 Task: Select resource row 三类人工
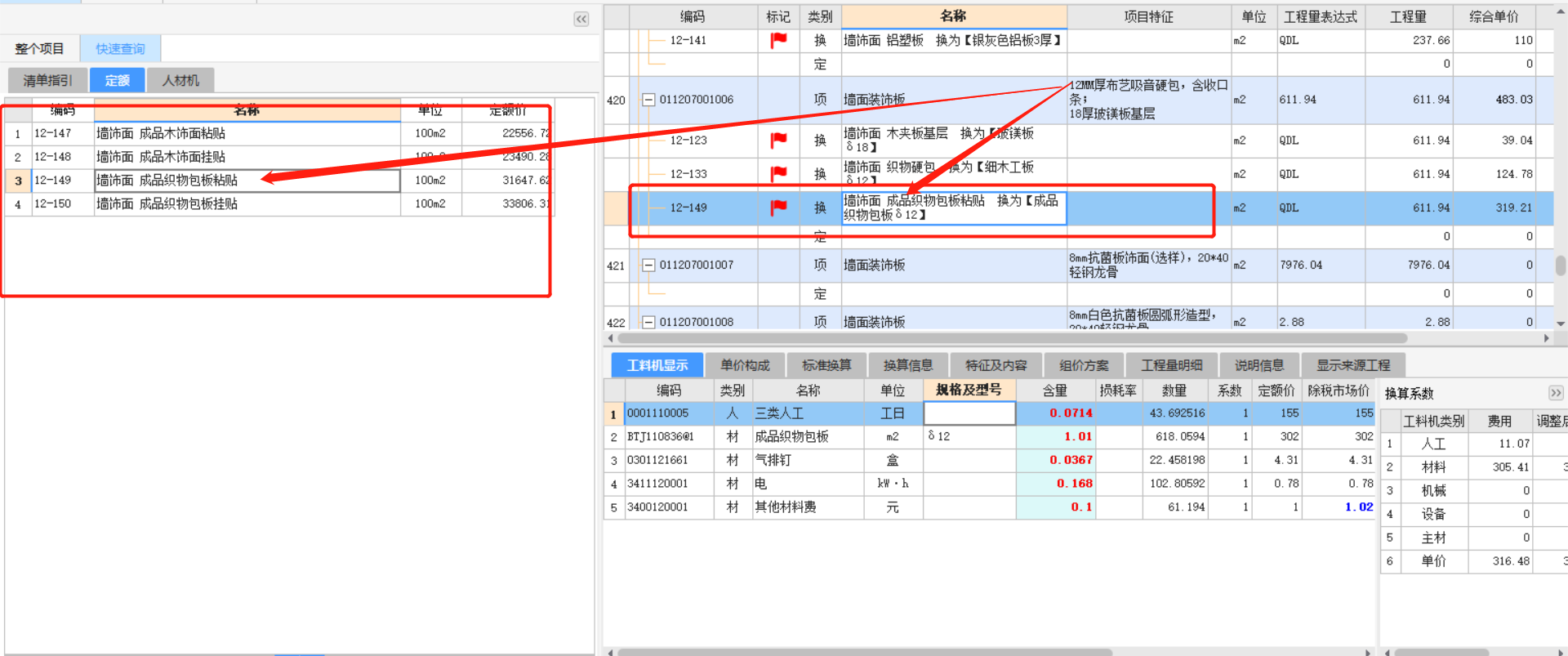click(990, 413)
